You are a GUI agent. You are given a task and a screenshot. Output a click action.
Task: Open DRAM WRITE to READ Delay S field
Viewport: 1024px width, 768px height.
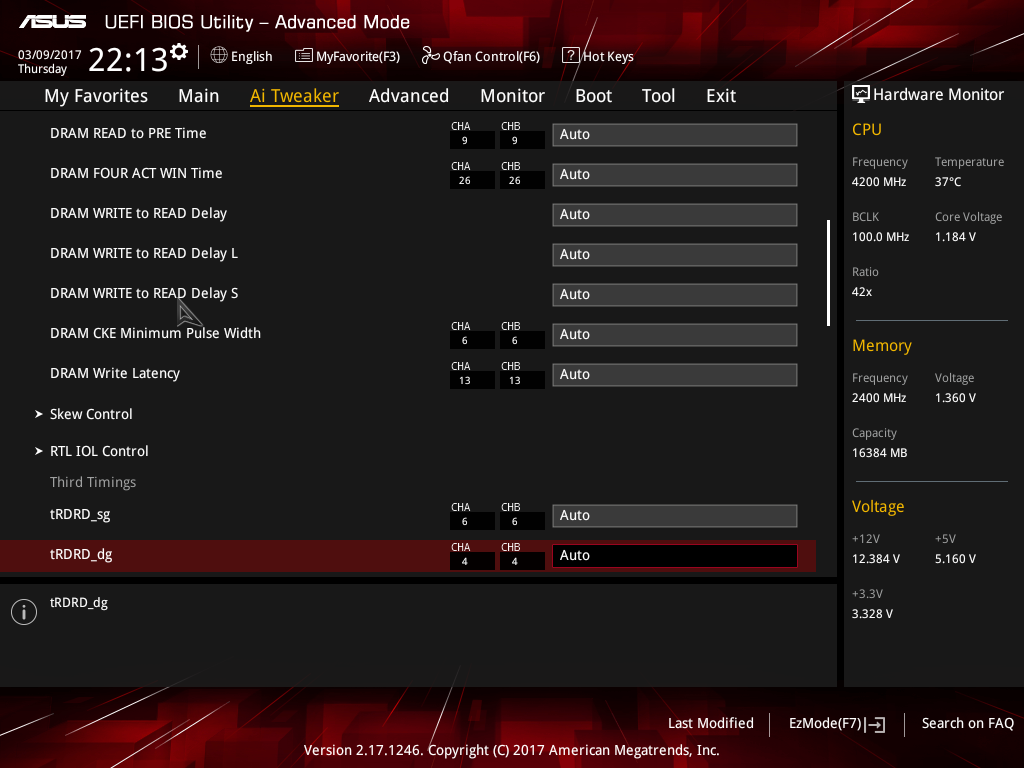(x=675, y=295)
